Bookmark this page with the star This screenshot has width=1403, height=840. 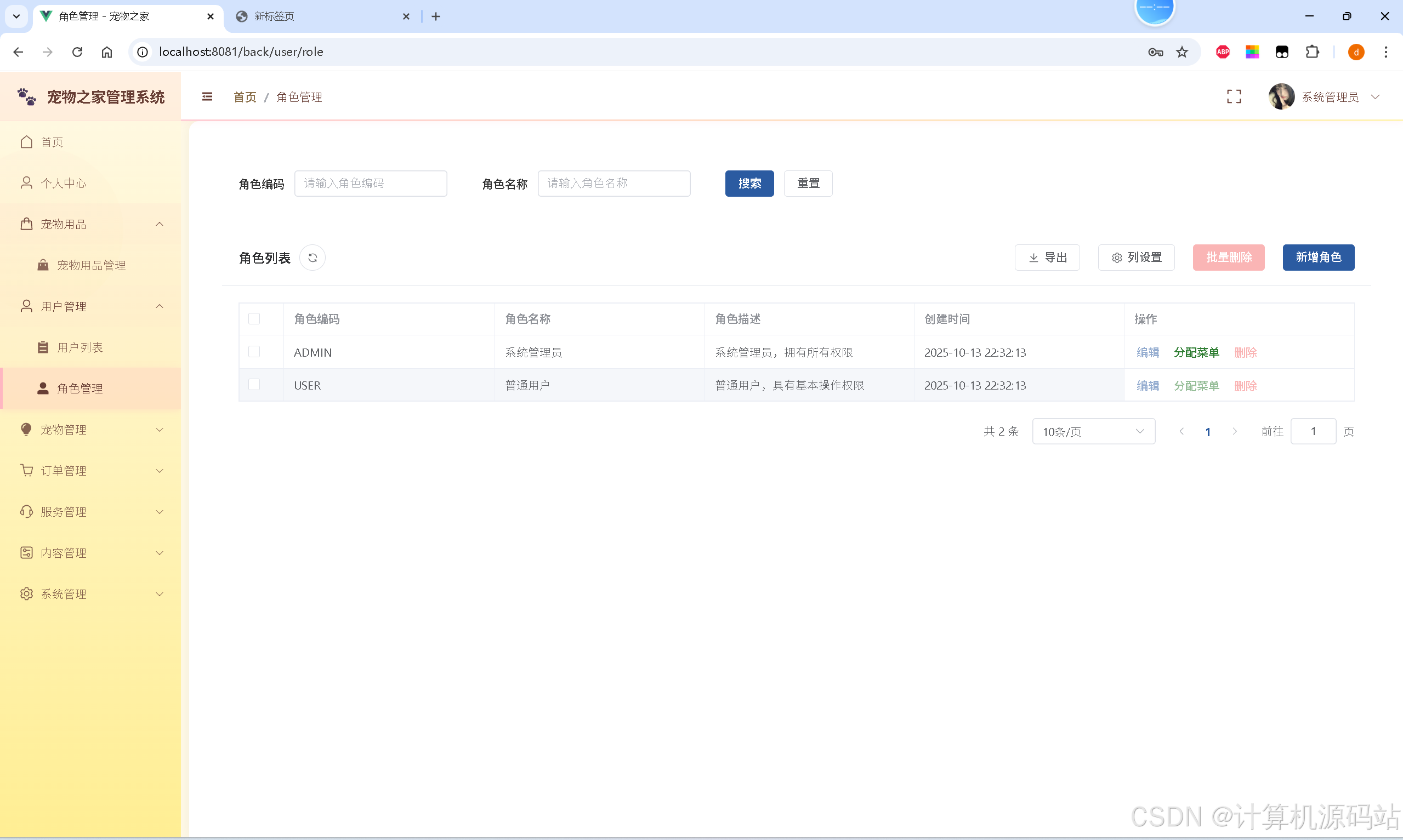(x=1182, y=52)
